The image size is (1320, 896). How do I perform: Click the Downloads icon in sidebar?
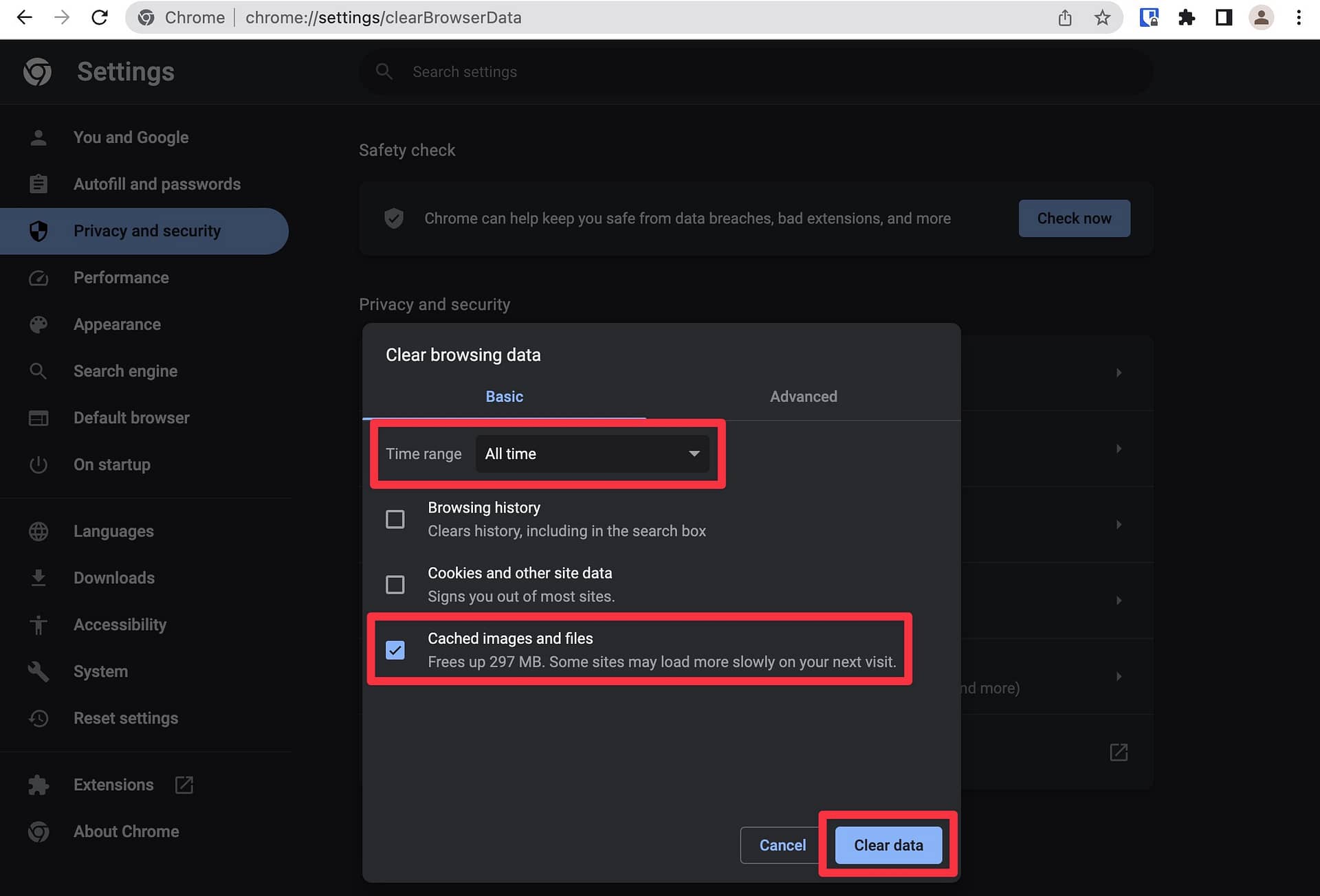[x=37, y=577]
